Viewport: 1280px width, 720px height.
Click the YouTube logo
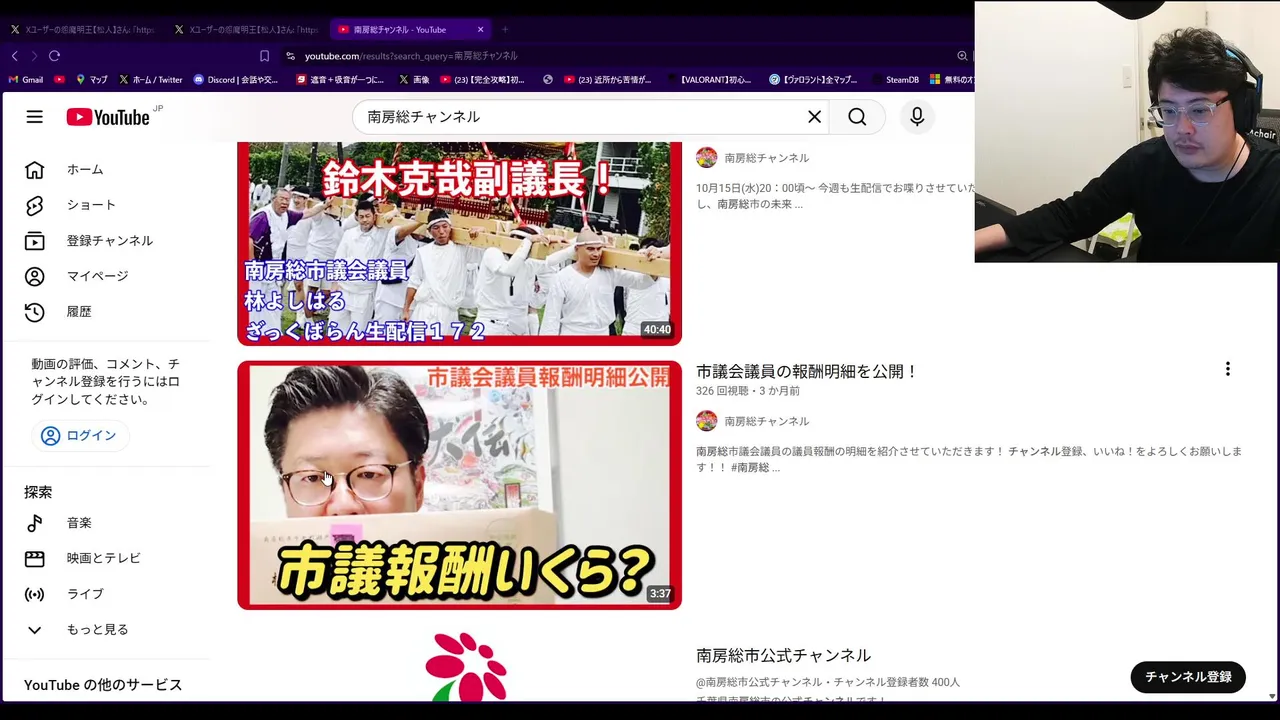tap(108, 117)
